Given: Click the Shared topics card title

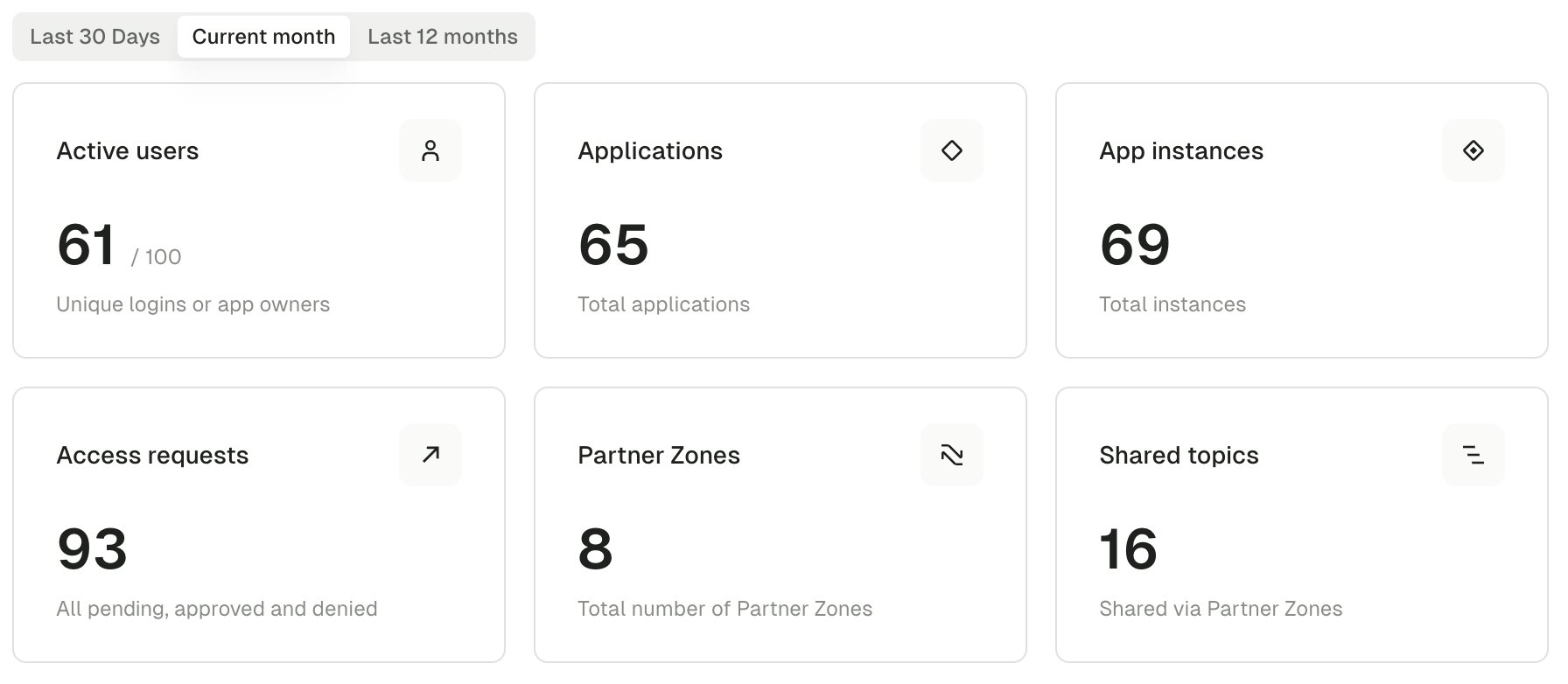Looking at the screenshot, I should click(x=1179, y=456).
